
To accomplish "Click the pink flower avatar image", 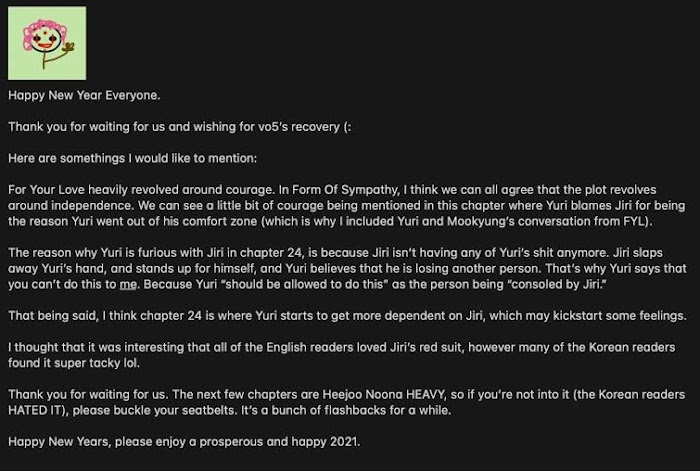I will pyautogui.click(x=46, y=43).
